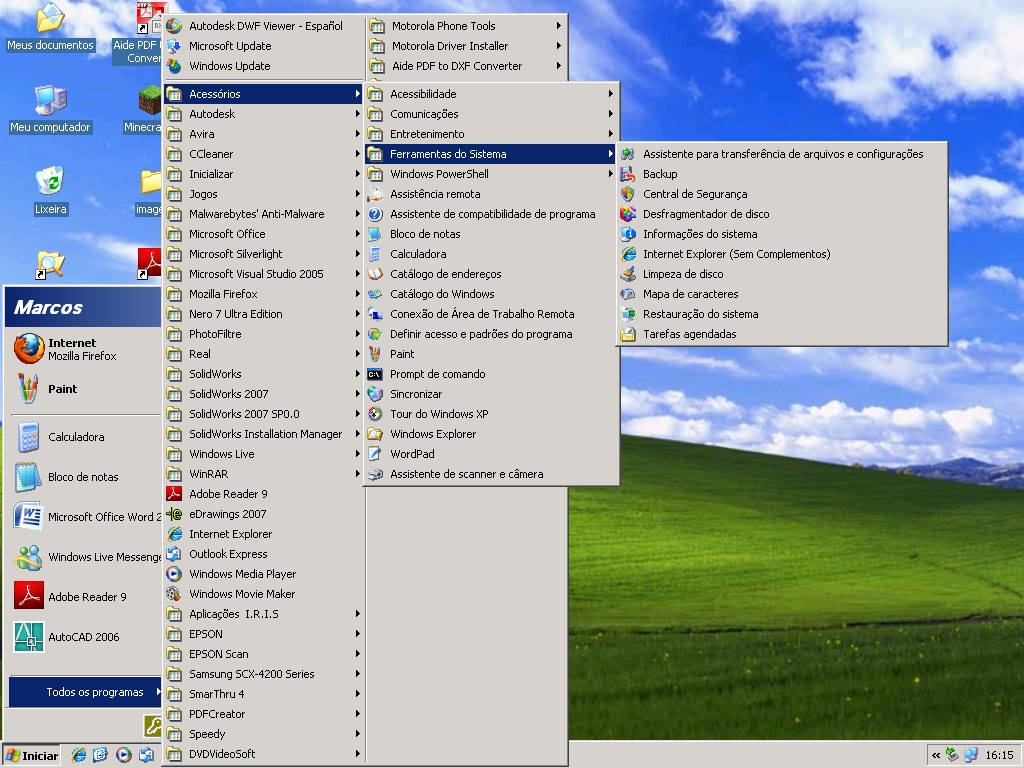Open the Jogos menu folder
The height and width of the screenshot is (768, 1024).
tap(264, 194)
